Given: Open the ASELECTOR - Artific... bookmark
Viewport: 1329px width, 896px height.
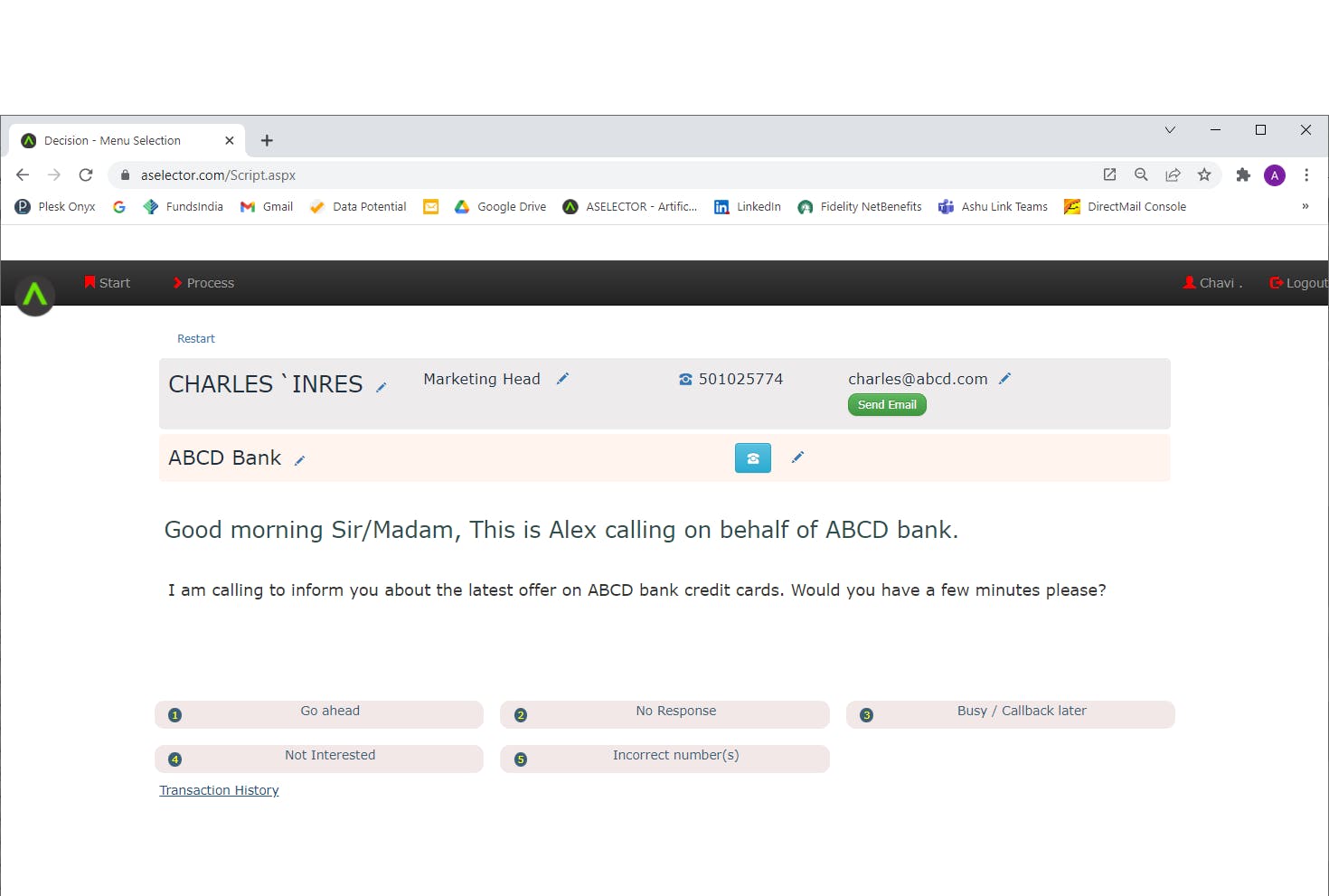Looking at the screenshot, I should 630,206.
